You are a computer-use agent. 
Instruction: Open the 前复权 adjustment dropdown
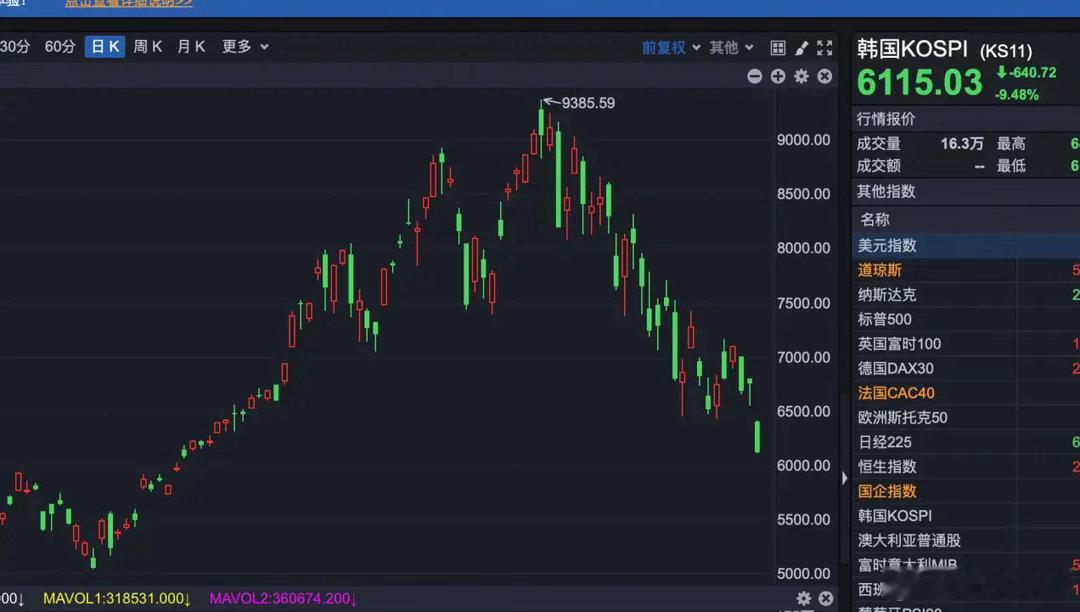671,48
